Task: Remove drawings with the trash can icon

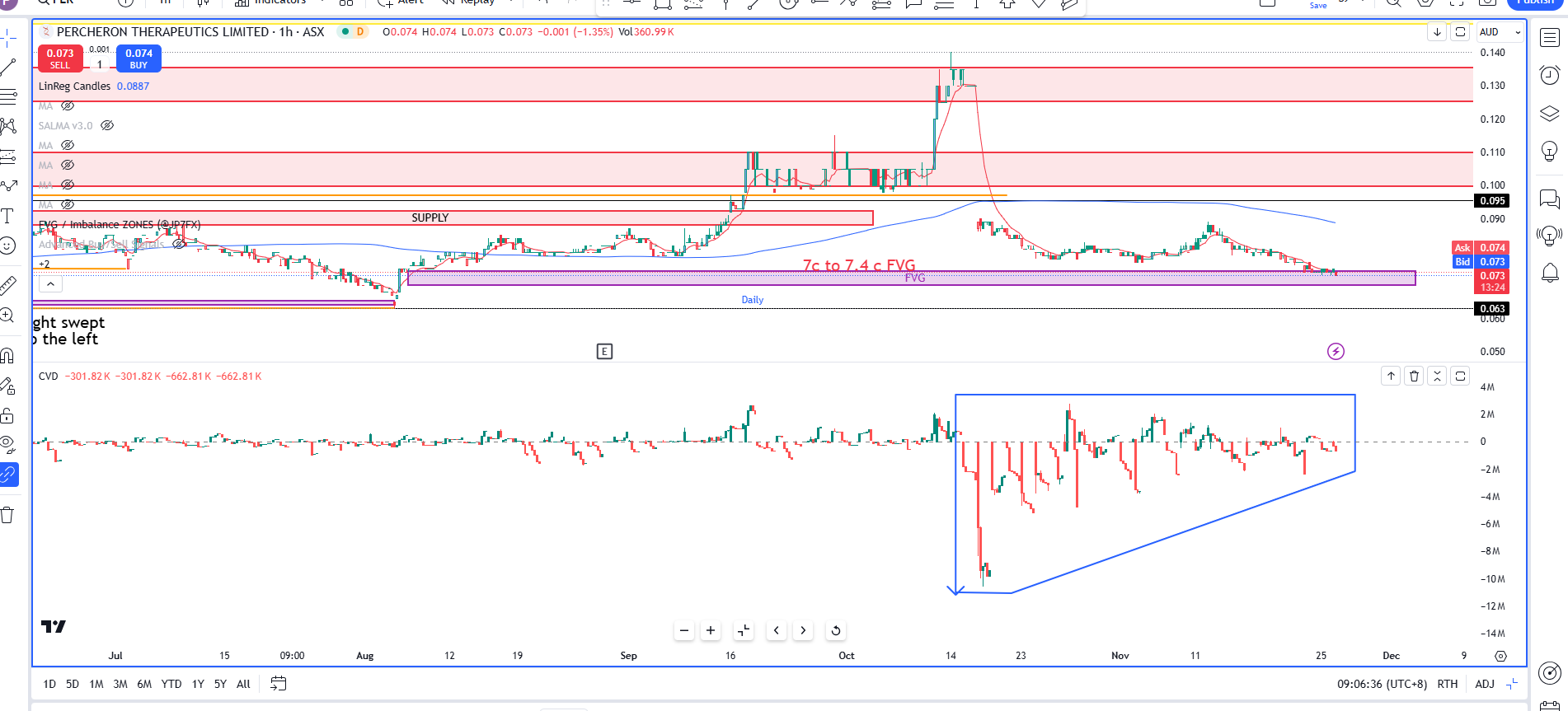Action: tap(7, 516)
